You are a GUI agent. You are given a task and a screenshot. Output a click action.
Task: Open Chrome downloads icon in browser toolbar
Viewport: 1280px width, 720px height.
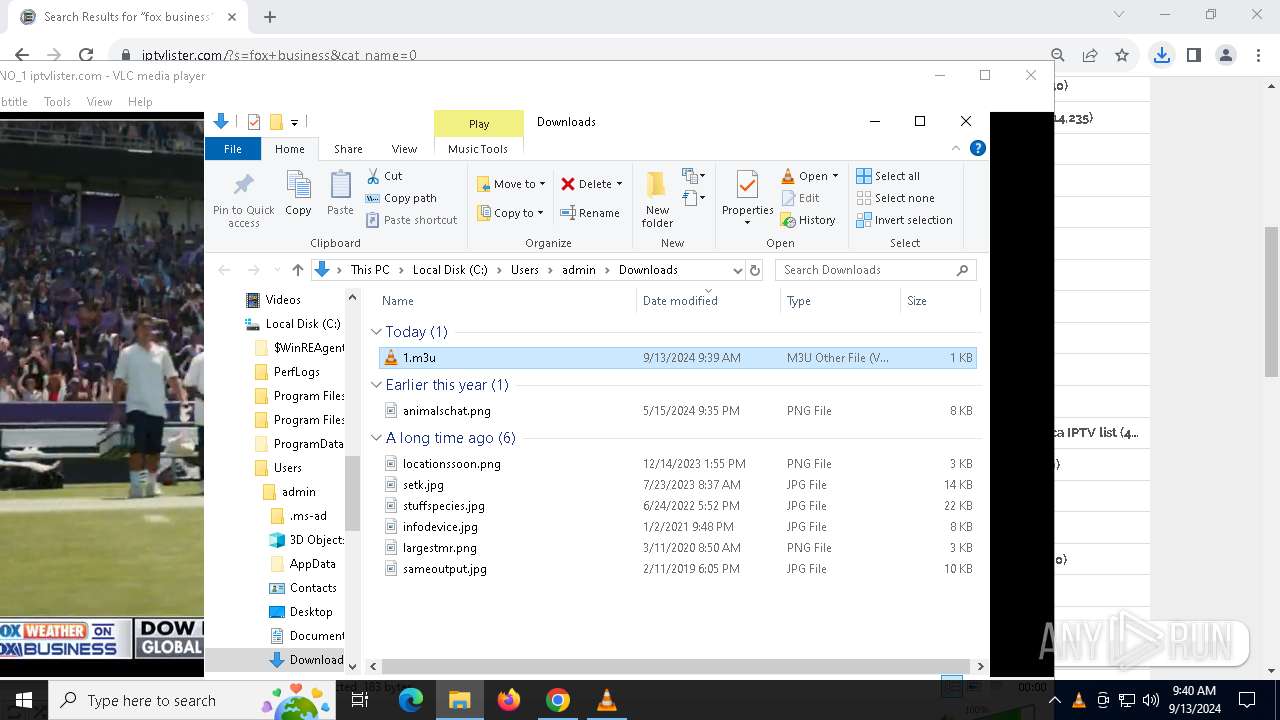click(1161, 55)
